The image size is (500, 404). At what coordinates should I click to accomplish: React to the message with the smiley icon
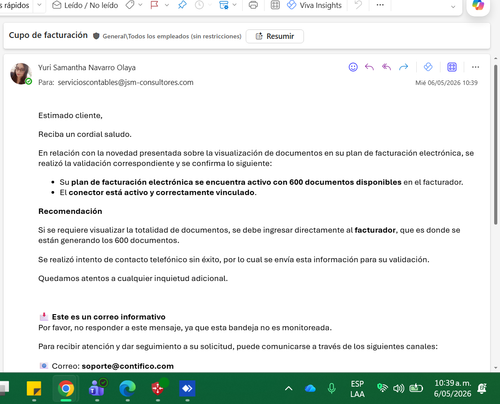pos(353,67)
